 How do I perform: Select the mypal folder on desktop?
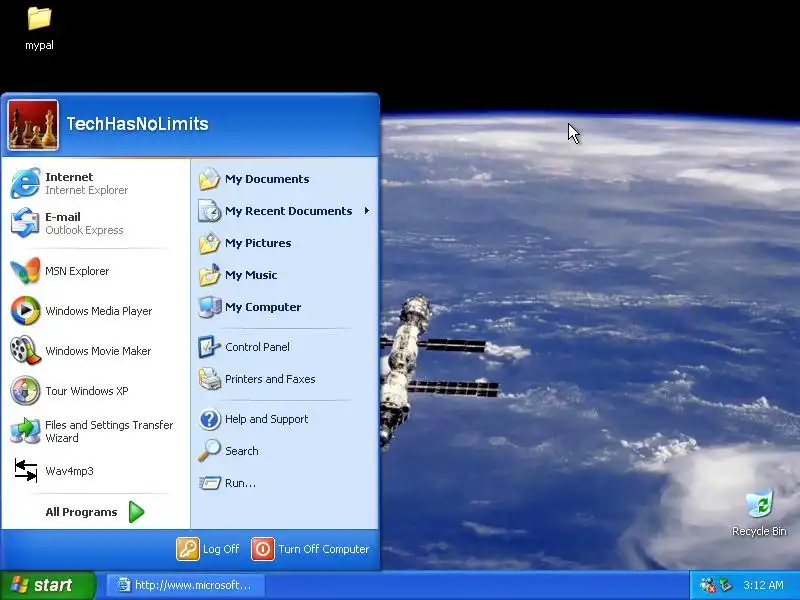(39, 29)
